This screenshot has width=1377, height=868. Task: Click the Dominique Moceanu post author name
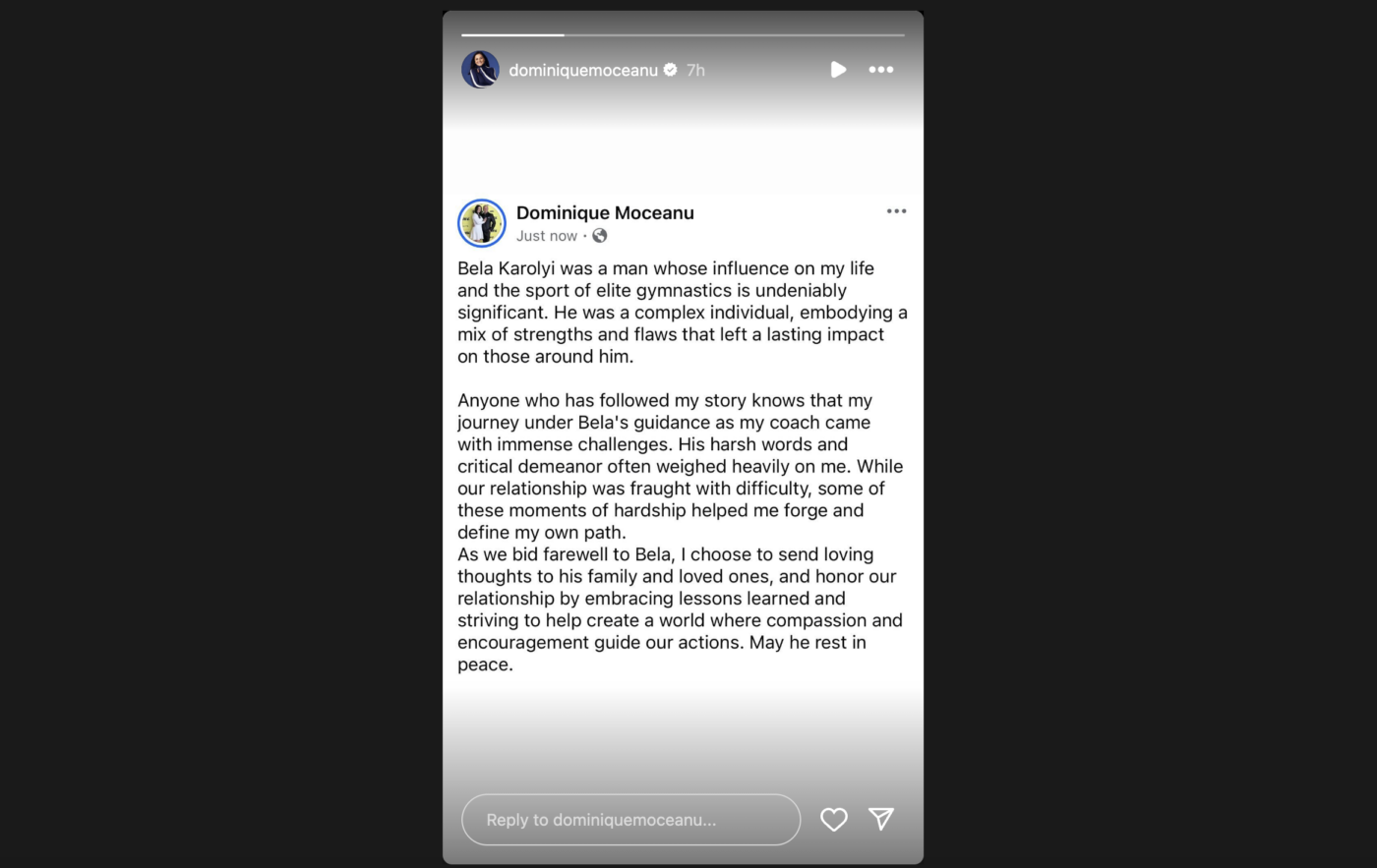pos(605,212)
